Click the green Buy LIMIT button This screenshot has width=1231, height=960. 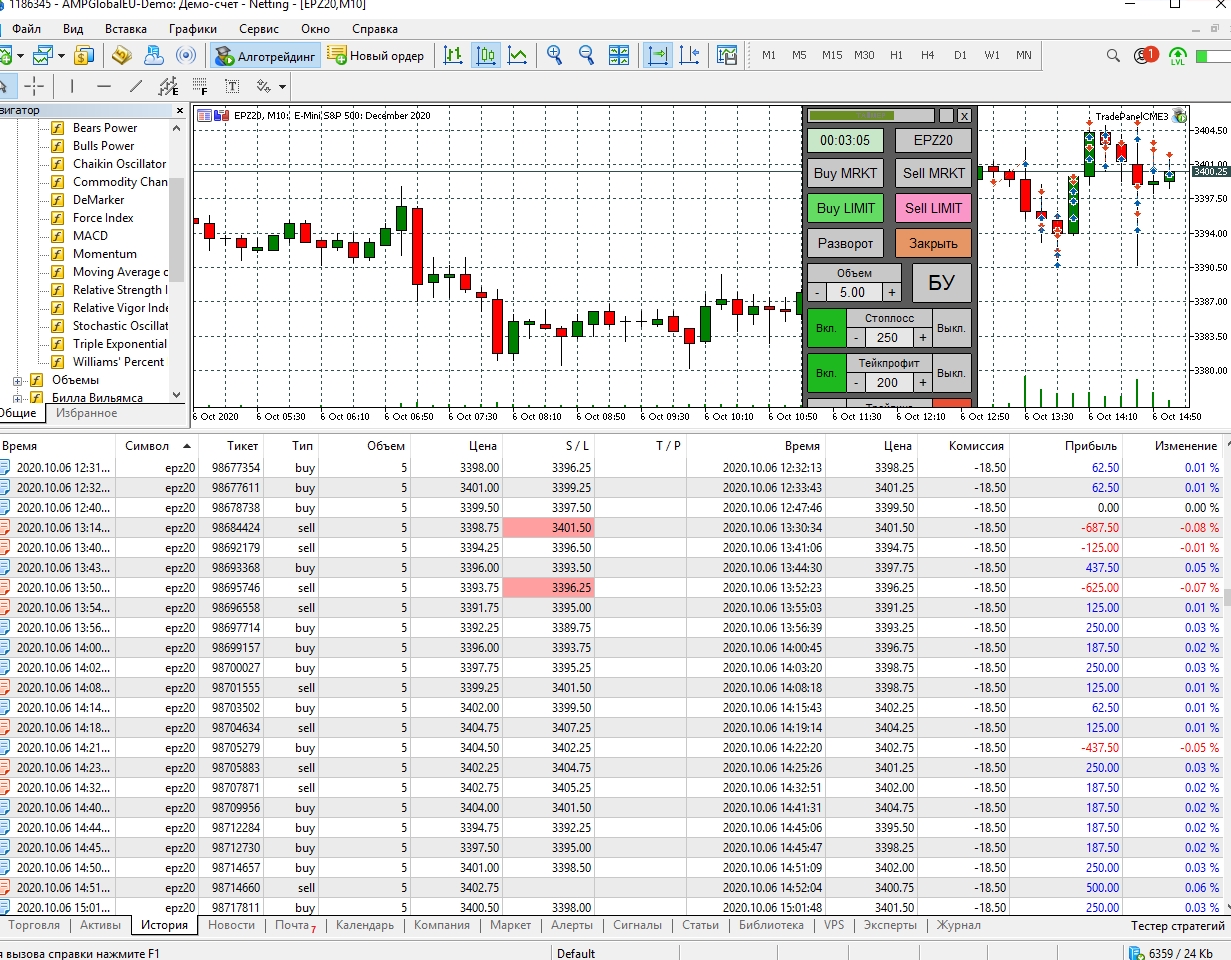pyautogui.click(x=845, y=208)
